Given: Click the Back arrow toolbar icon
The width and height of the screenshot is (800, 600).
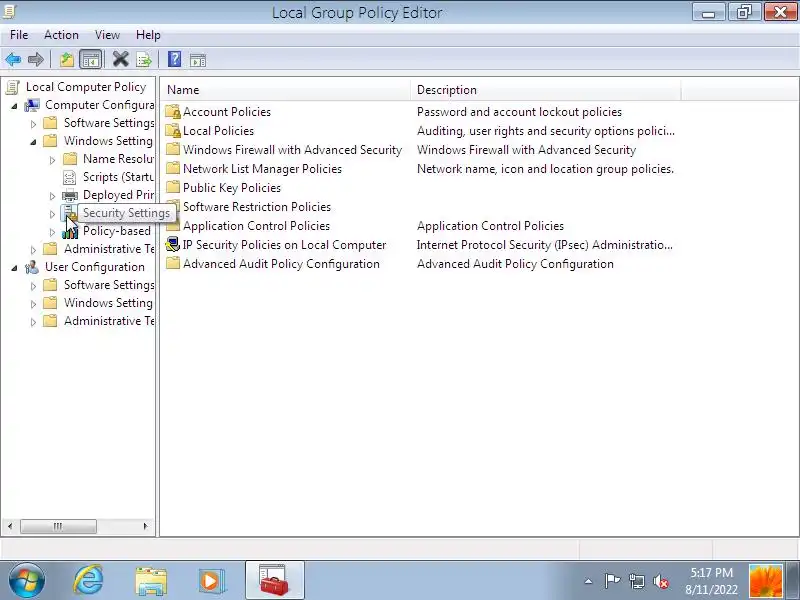Looking at the screenshot, I should click(13, 60).
